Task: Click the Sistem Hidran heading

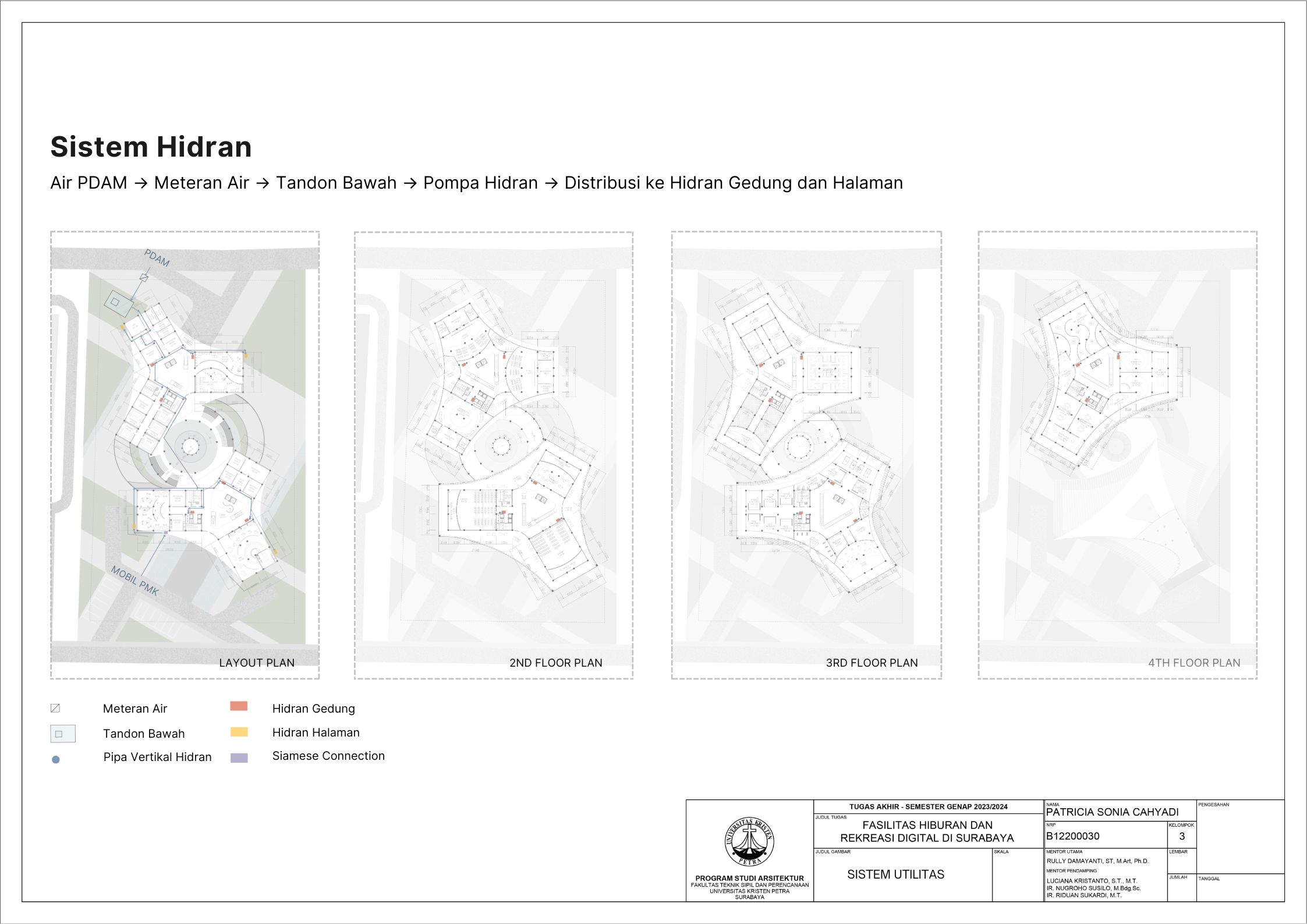Action: 151,147
